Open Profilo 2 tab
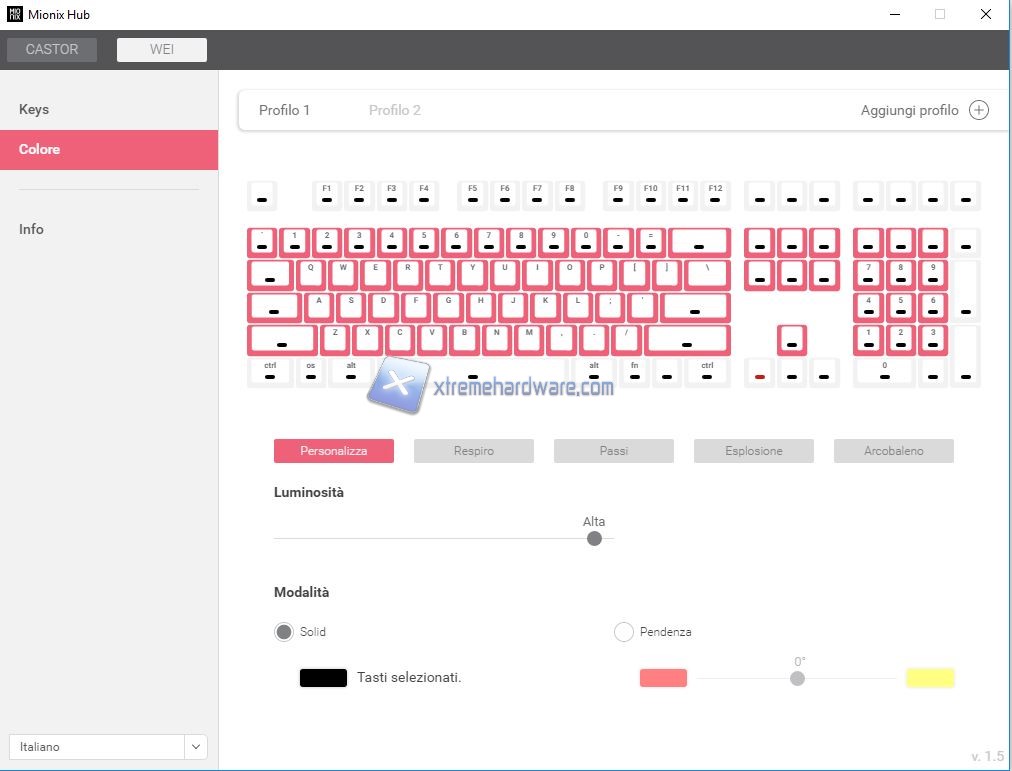The image size is (1012, 771). 395,110
